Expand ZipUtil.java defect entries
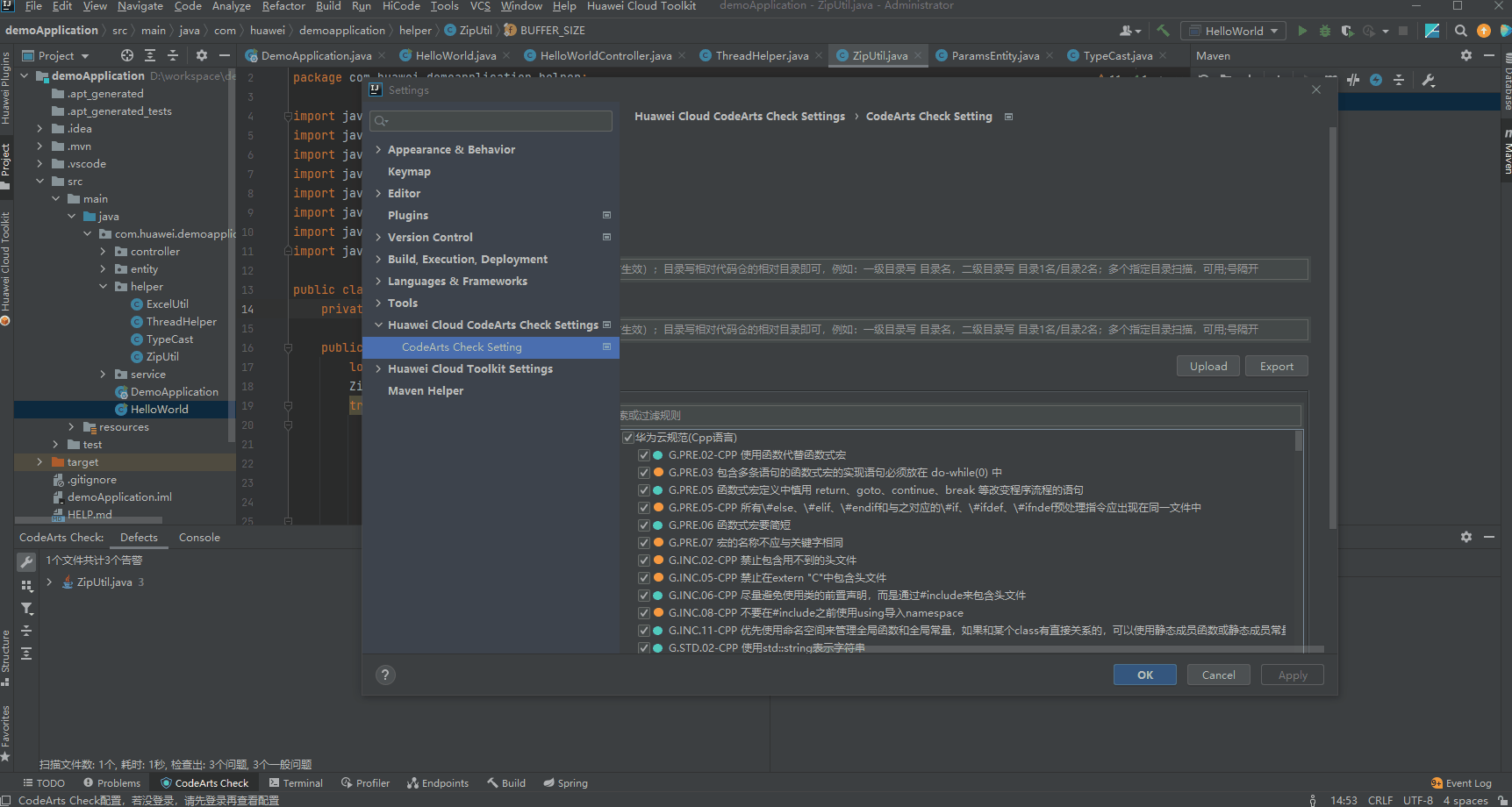Screen dimensions: 1512x807 tap(50, 582)
